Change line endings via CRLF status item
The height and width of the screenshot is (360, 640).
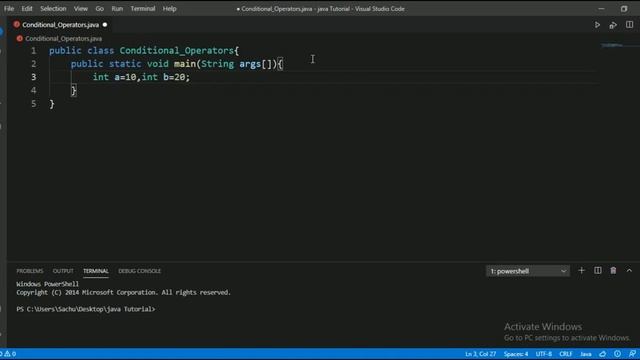(566, 354)
